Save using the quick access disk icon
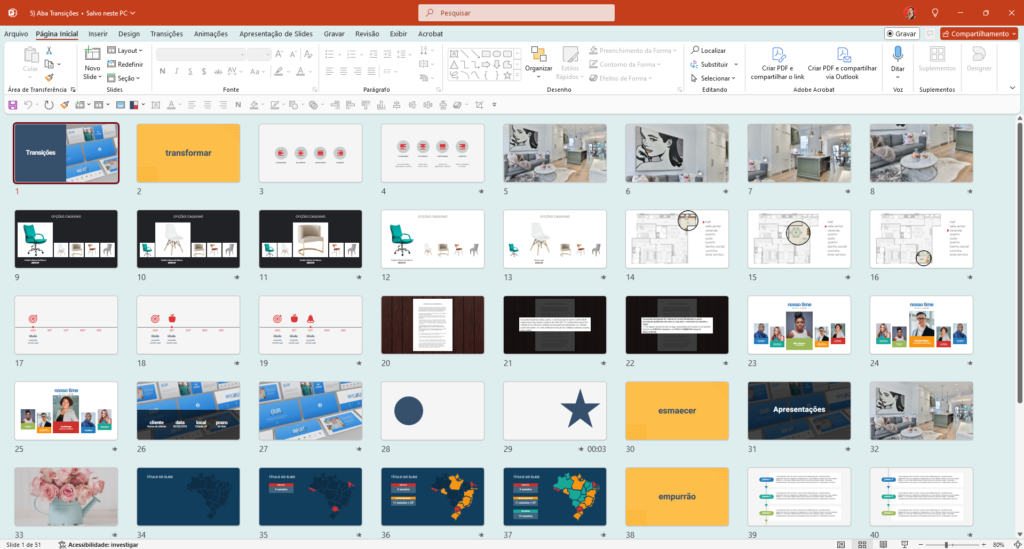This screenshot has width=1024, height=549. point(12,104)
